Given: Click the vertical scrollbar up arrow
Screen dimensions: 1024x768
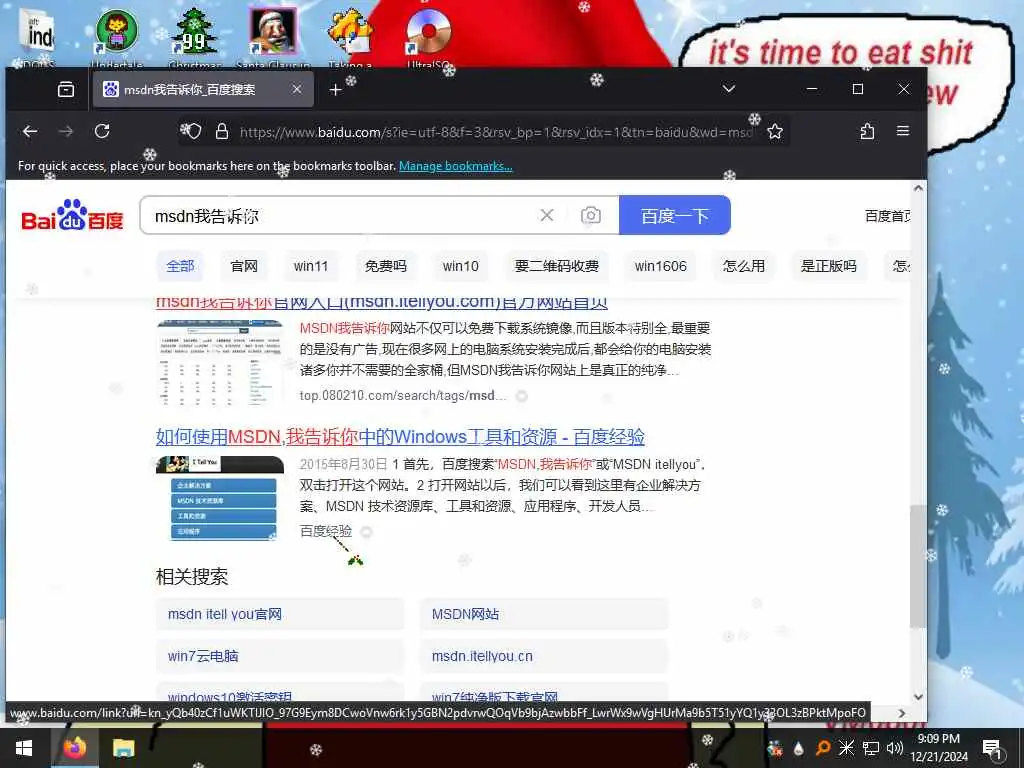Looking at the screenshot, I should click(918, 189).
